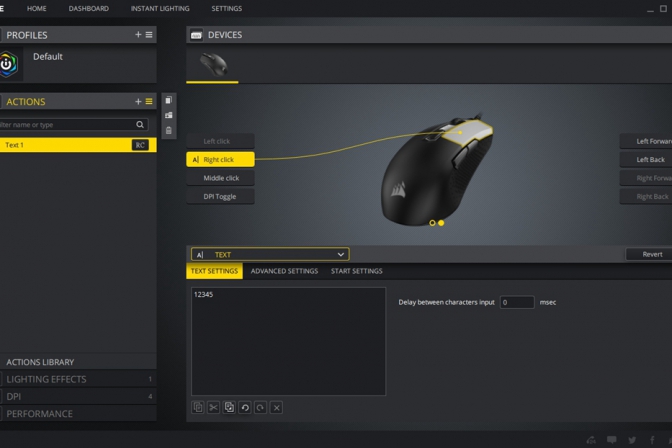Select the Right Back mouse button
Screen dimensions: 672x448
[x=646, y=196]
